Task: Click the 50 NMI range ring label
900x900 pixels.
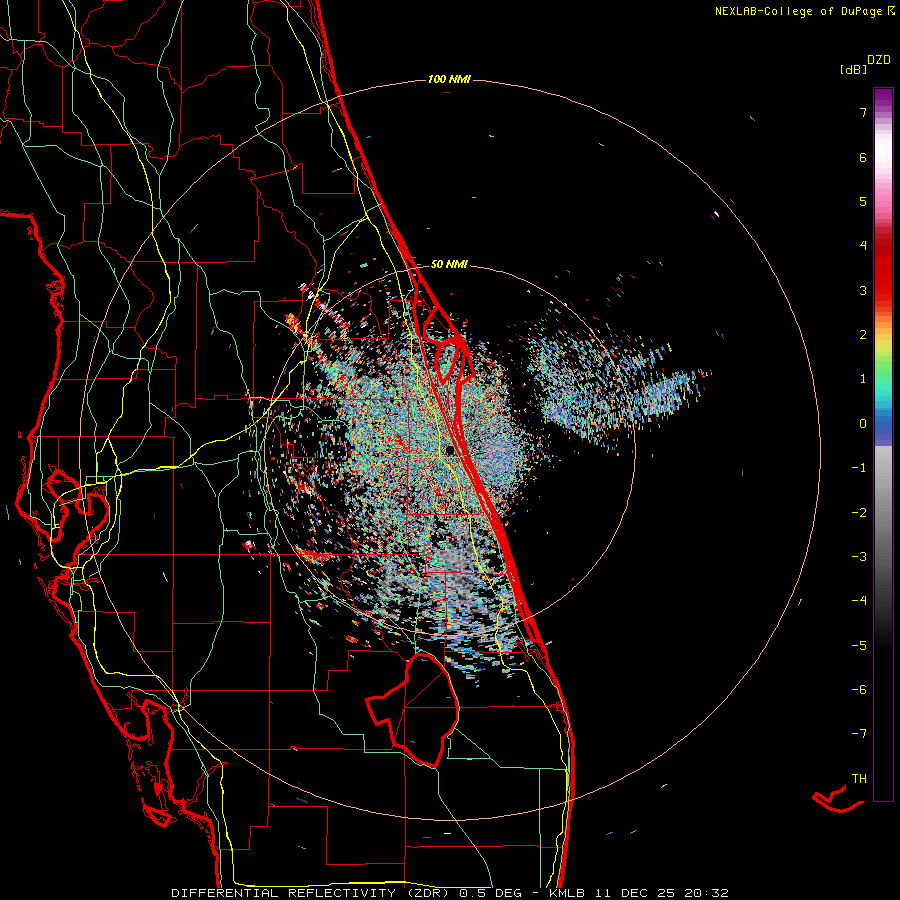Action: pyautogui.click(x=449, y=264)
